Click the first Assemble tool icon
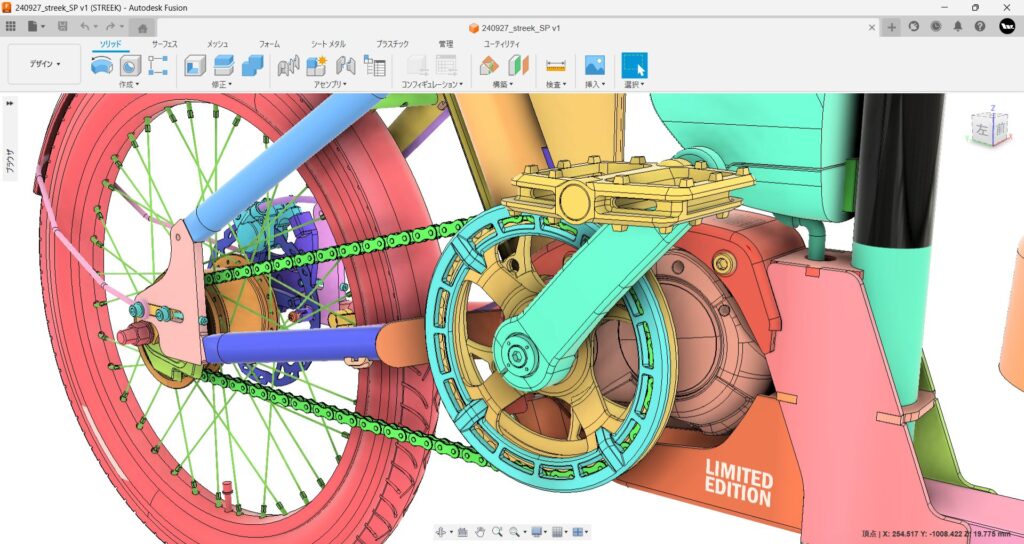 (288, 65)
